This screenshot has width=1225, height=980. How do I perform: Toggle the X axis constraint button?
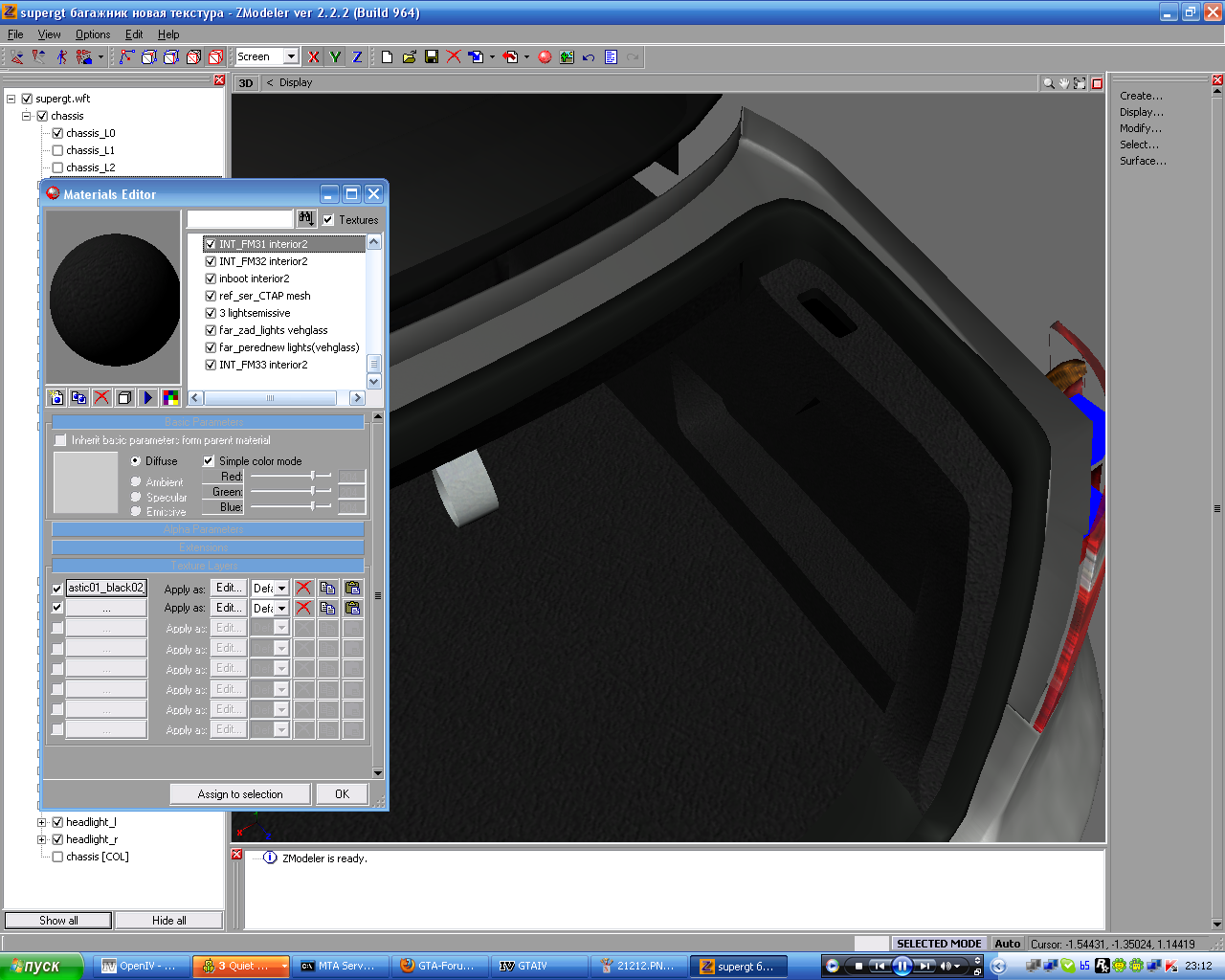click(313, 57)
